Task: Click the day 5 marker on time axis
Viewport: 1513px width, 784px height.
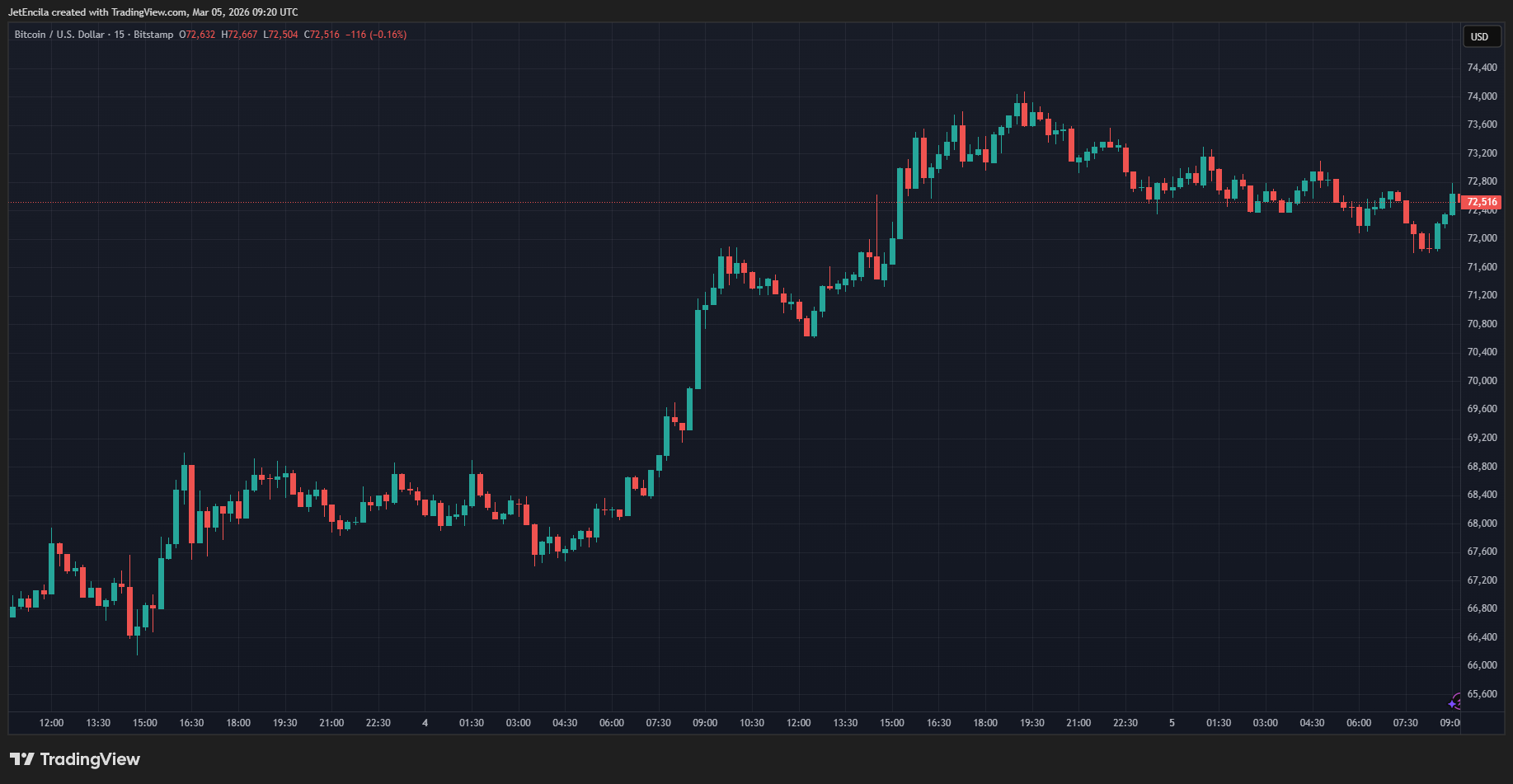Action: [1172, 723]
